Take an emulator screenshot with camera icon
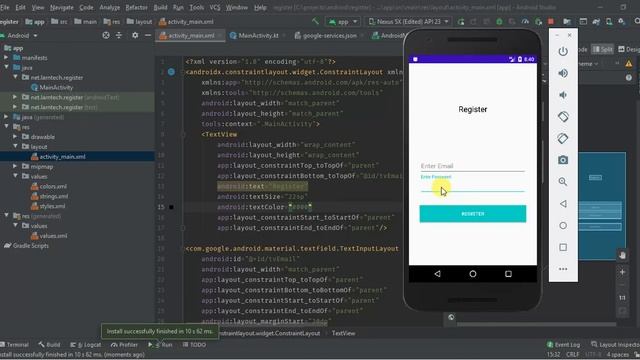The width and height of the screenshot is (640, 360). click(x=563, y=160)
